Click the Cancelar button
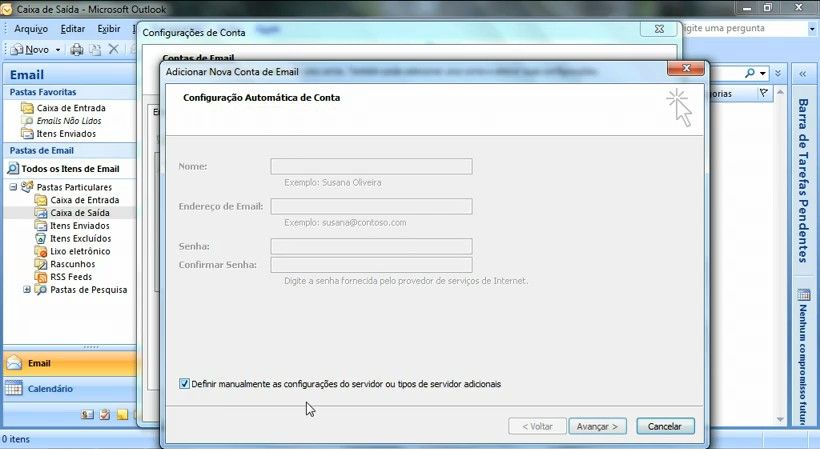This screenshot has width=820, height=449. pos(665,426)
